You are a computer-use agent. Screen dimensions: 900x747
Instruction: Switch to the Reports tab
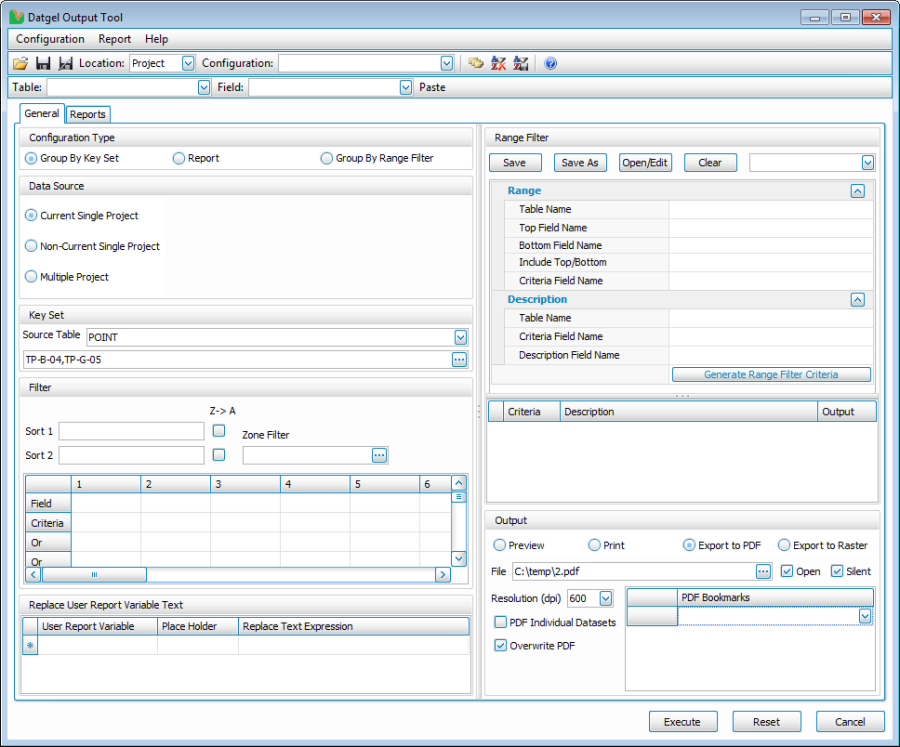(88, 115)
